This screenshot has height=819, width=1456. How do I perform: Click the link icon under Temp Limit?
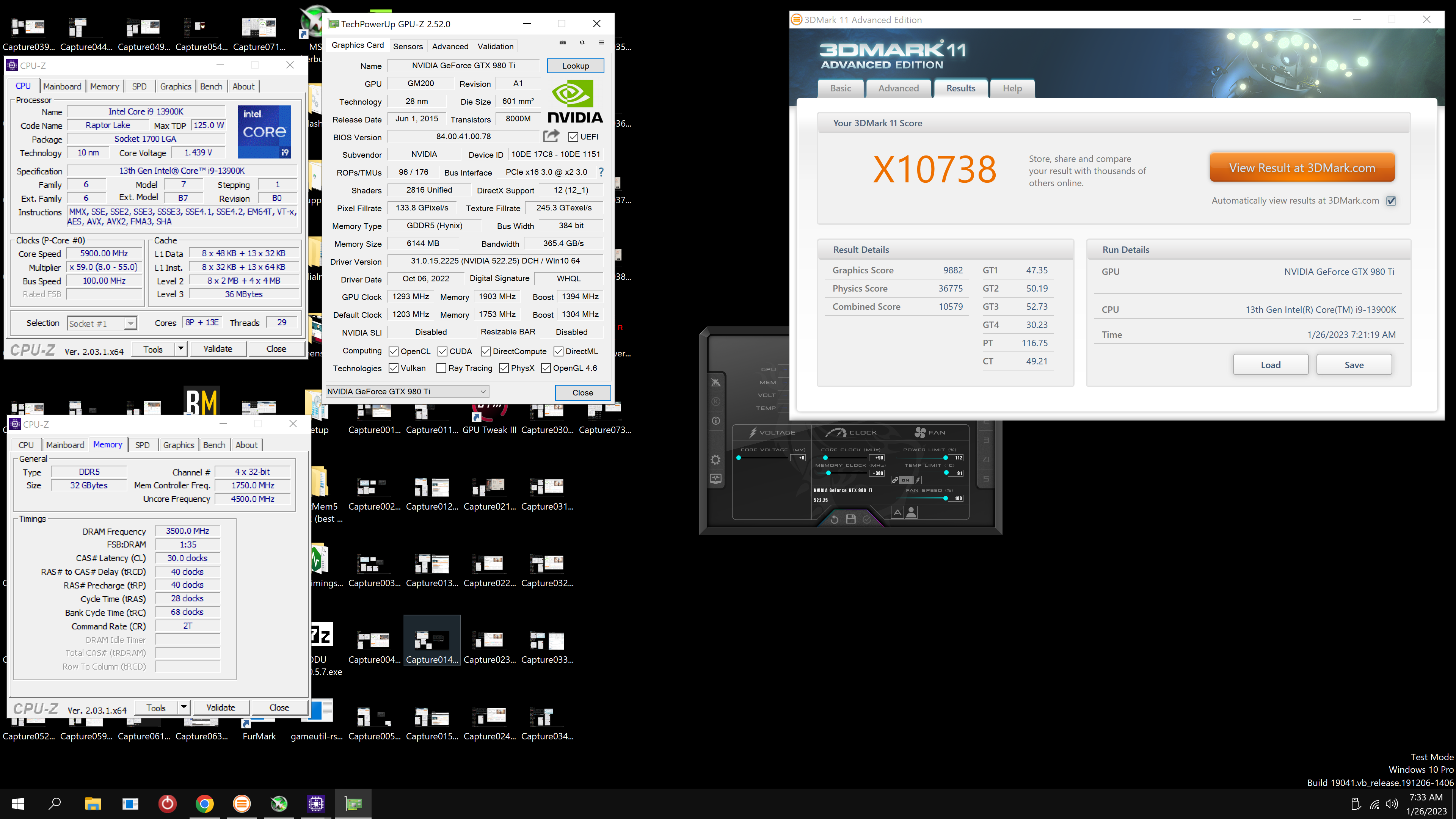click(x=895, y=480)
